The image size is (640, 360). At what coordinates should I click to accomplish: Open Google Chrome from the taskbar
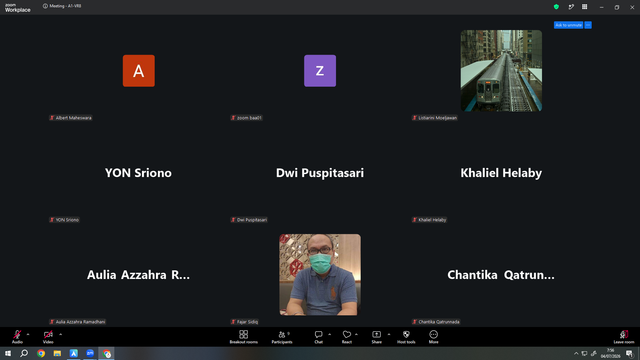tap(41, 353)
